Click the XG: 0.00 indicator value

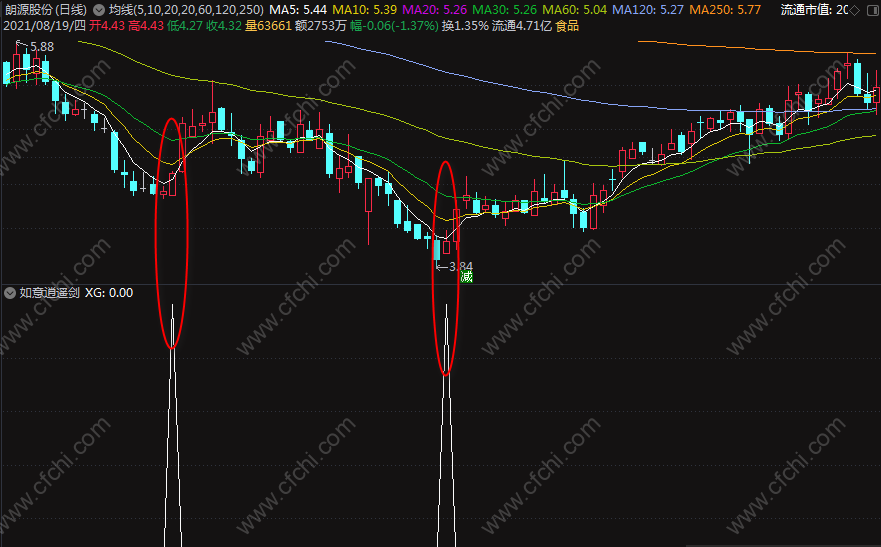pyautogui.click(x=109, y=293)
